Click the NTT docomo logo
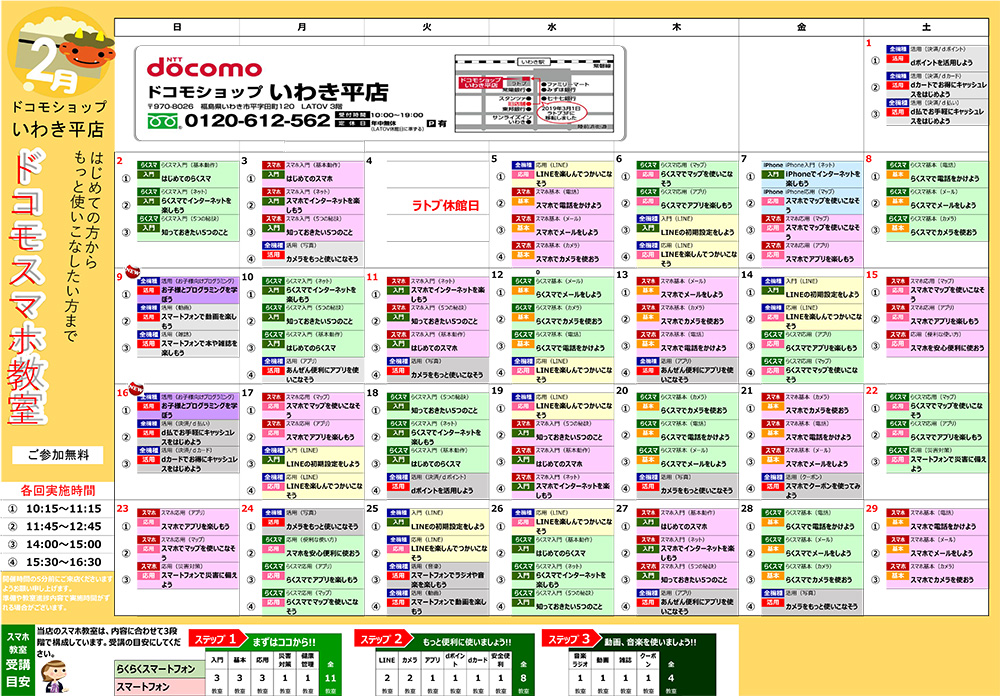The width and height of the screenshot is (1000, 696). (204, 67)
